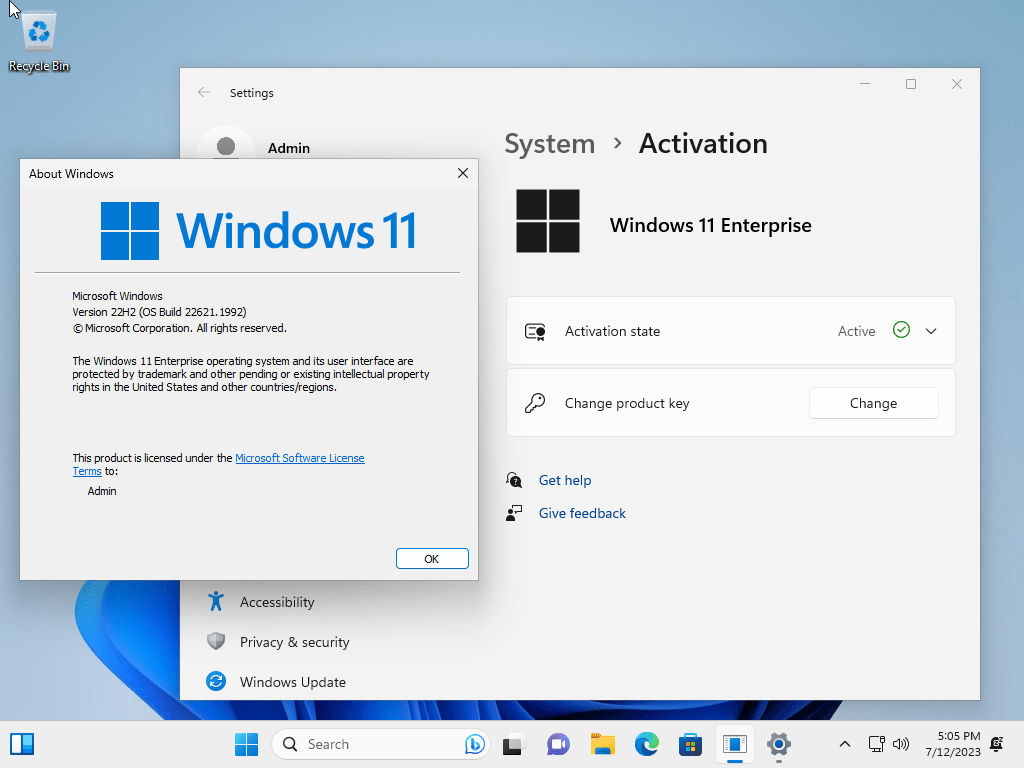
Task: Open the volume tray icon
Action: point(901,744)
